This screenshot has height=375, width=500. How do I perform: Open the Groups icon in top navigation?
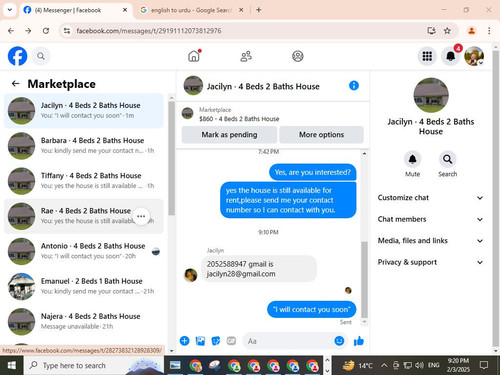(x=298, y=56)
